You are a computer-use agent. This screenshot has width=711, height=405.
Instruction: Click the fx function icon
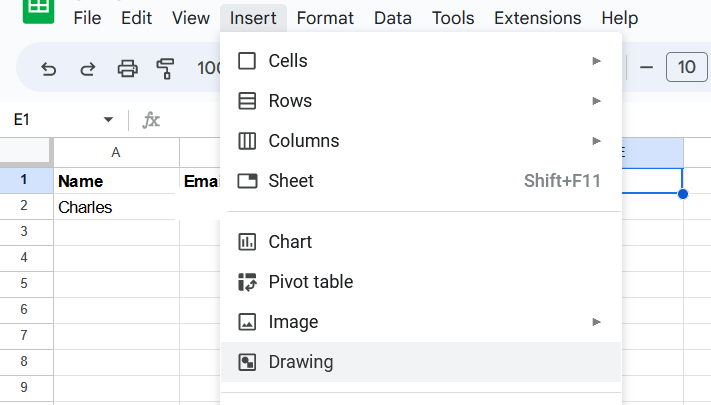[151, 120]
